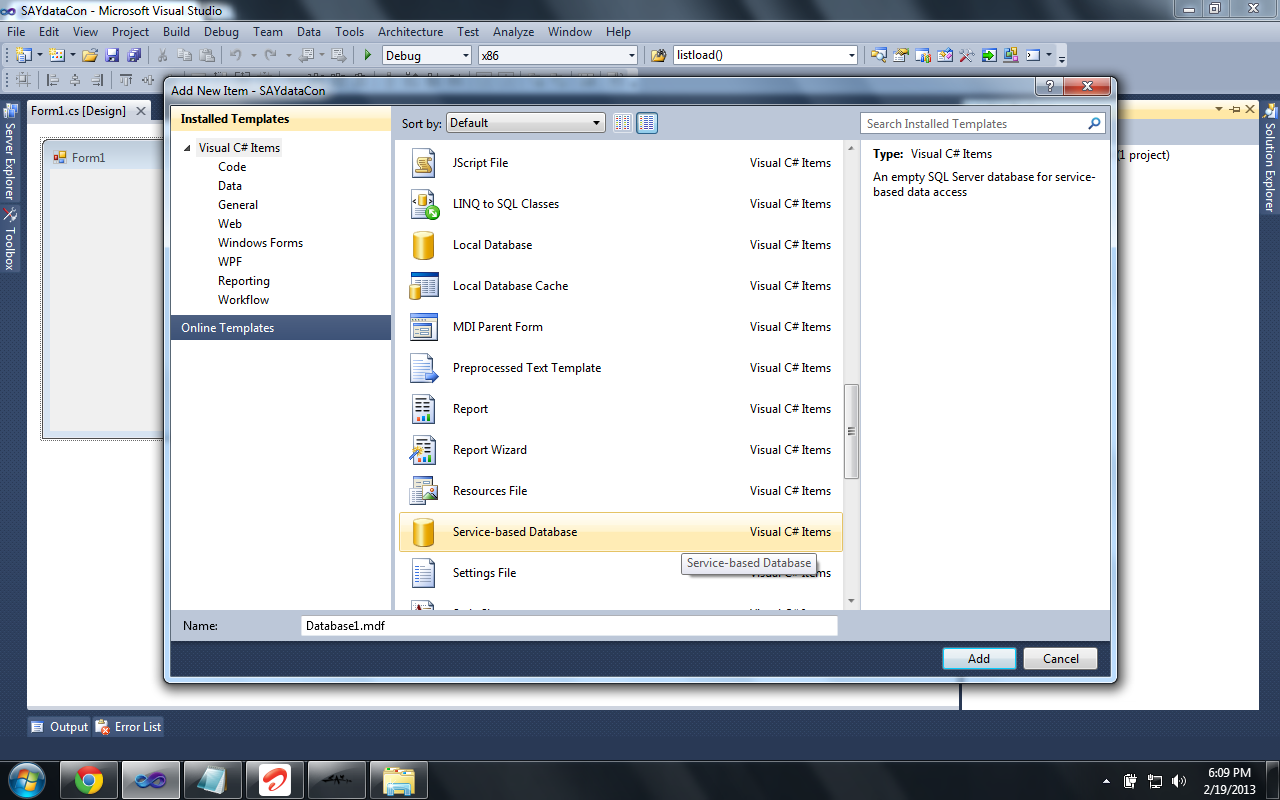Click the dialog help question mark button
Viewport: 1280px width, 800px height.
pyautogui.click(x=1048, y=87)
